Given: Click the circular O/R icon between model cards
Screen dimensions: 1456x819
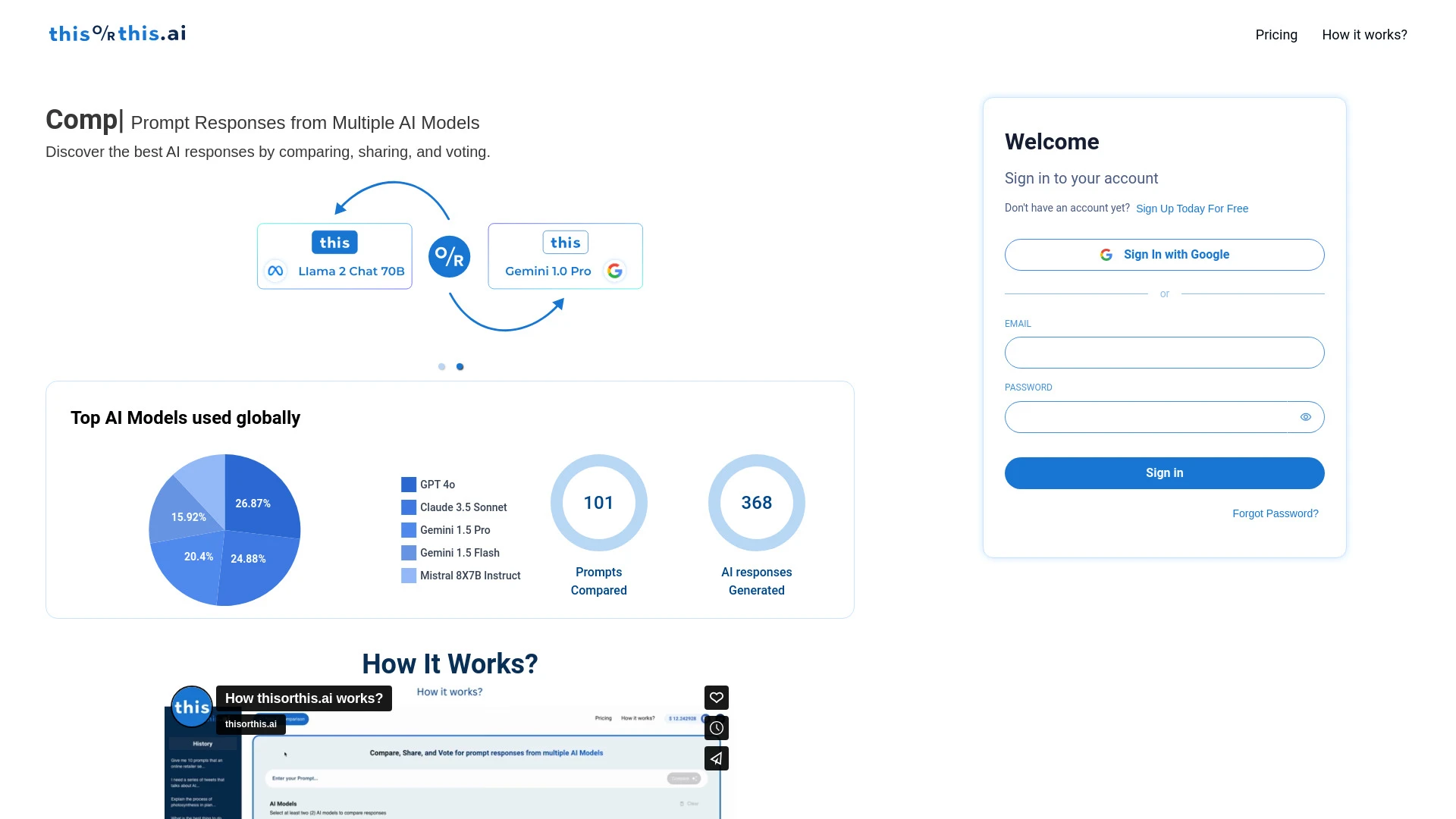Looking at the screenshot, I should click(449, 256).
